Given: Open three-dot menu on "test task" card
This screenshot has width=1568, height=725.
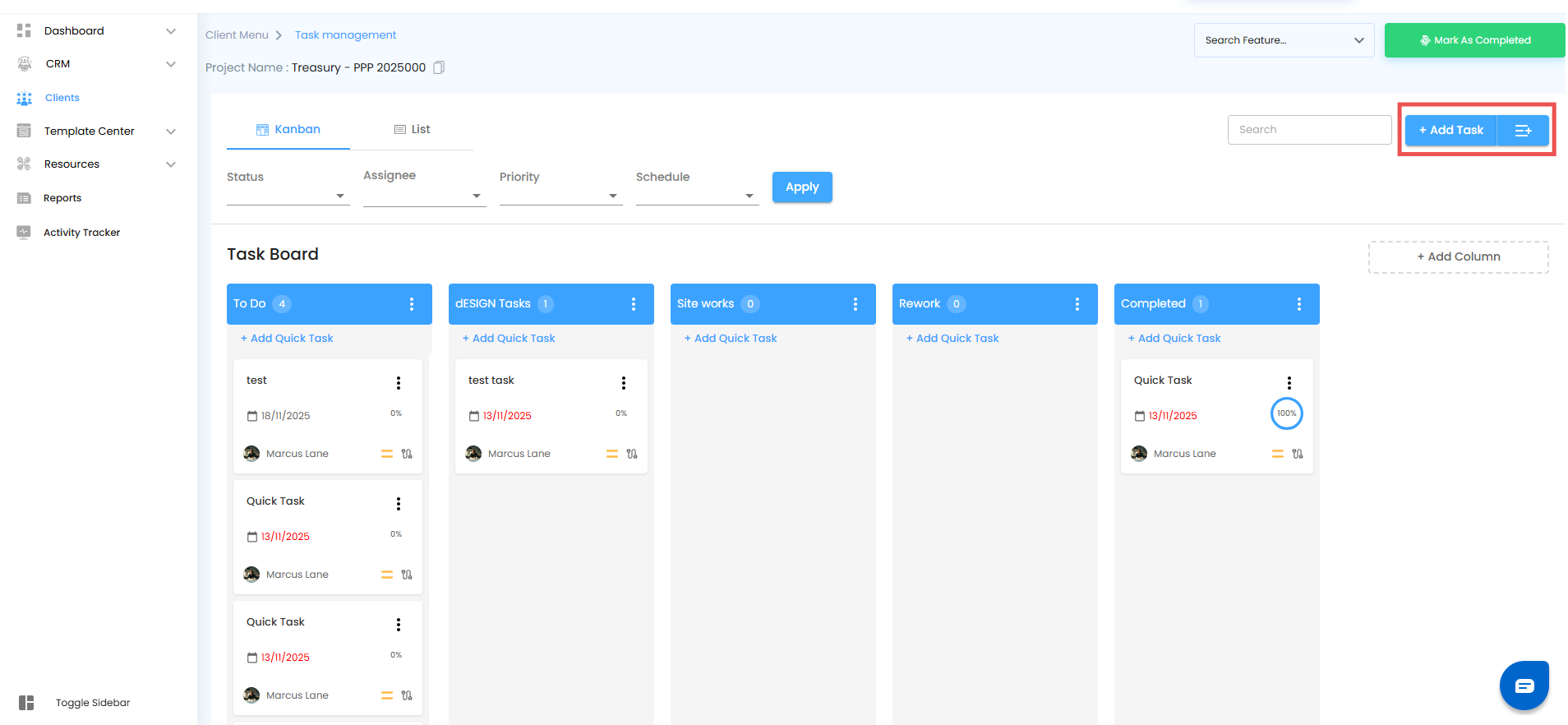Looking at the screenshot, I should tap(624, 383).
